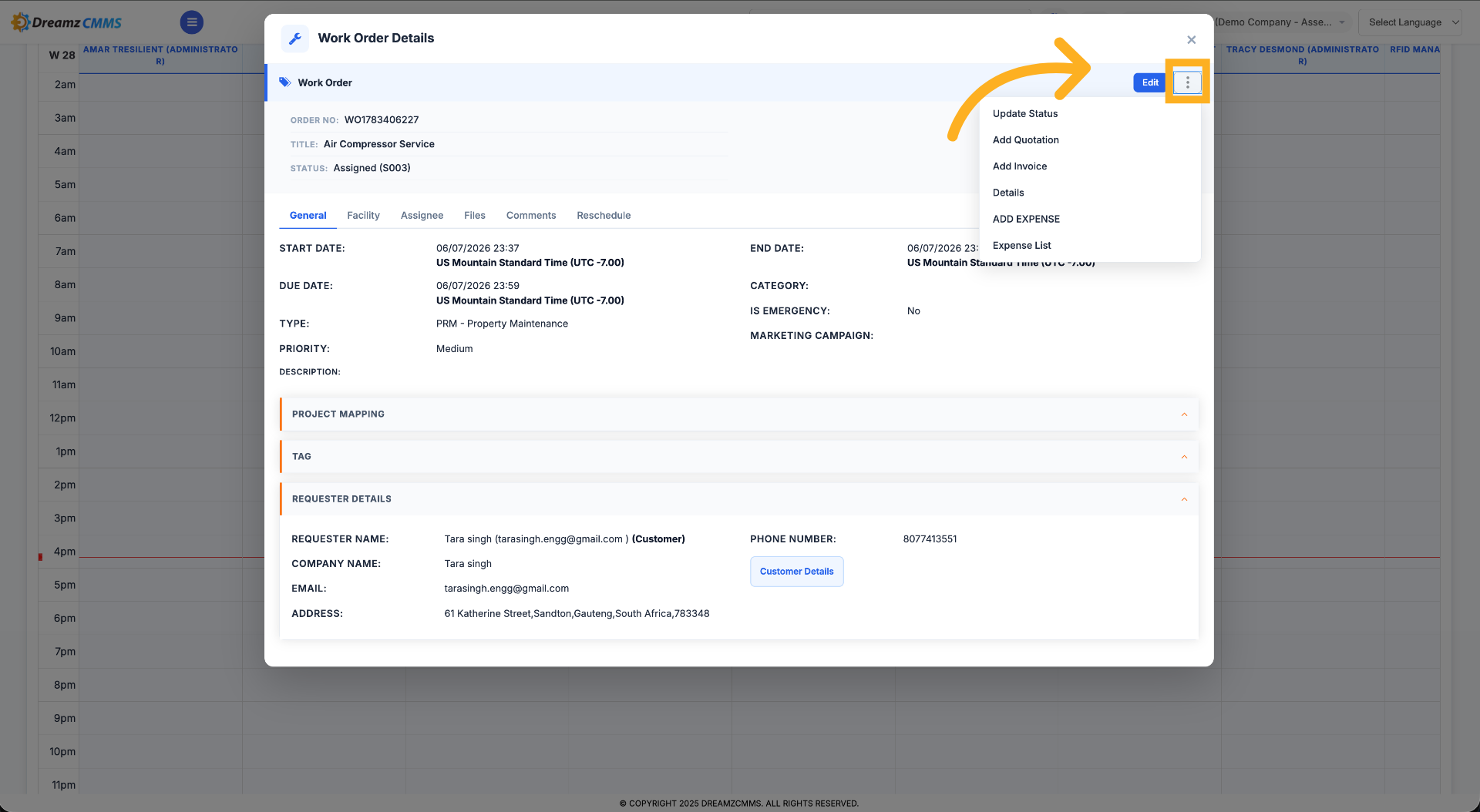Open the Comments tab
Screen dimensions: 1480x812
(530, 215)
